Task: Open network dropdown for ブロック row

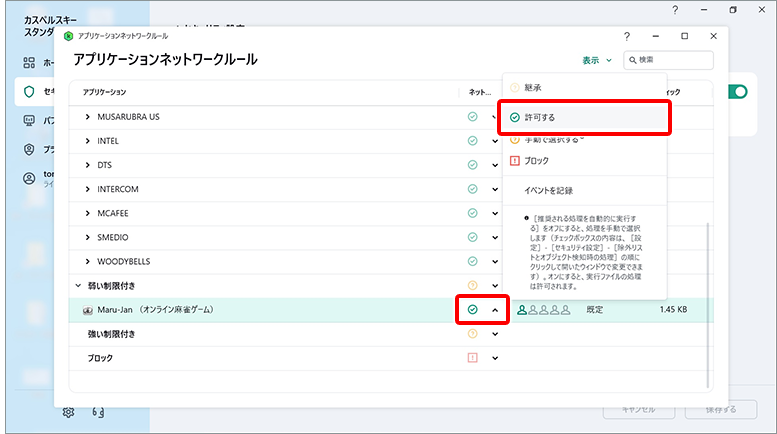Action: [x=495, y=358]
